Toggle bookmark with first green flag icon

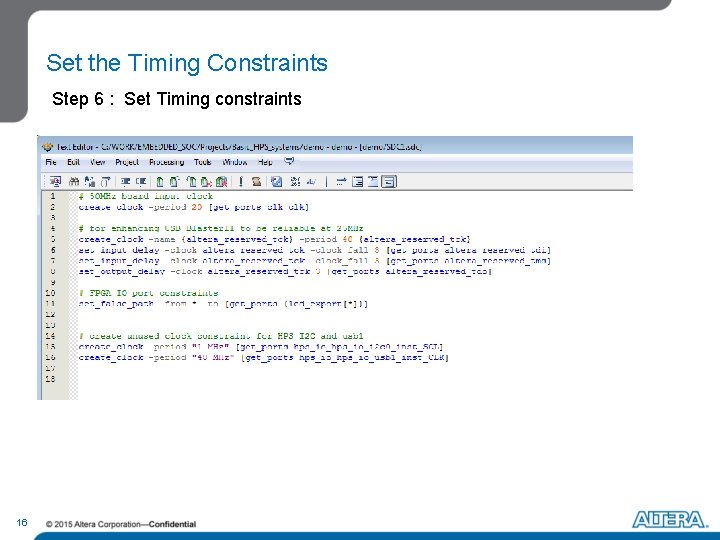[x=159, y=181]
